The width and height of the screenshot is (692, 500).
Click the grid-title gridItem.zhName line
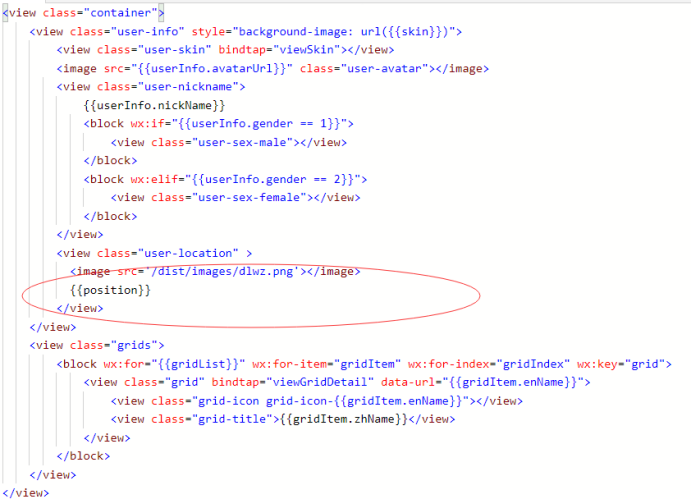point(283,419)
